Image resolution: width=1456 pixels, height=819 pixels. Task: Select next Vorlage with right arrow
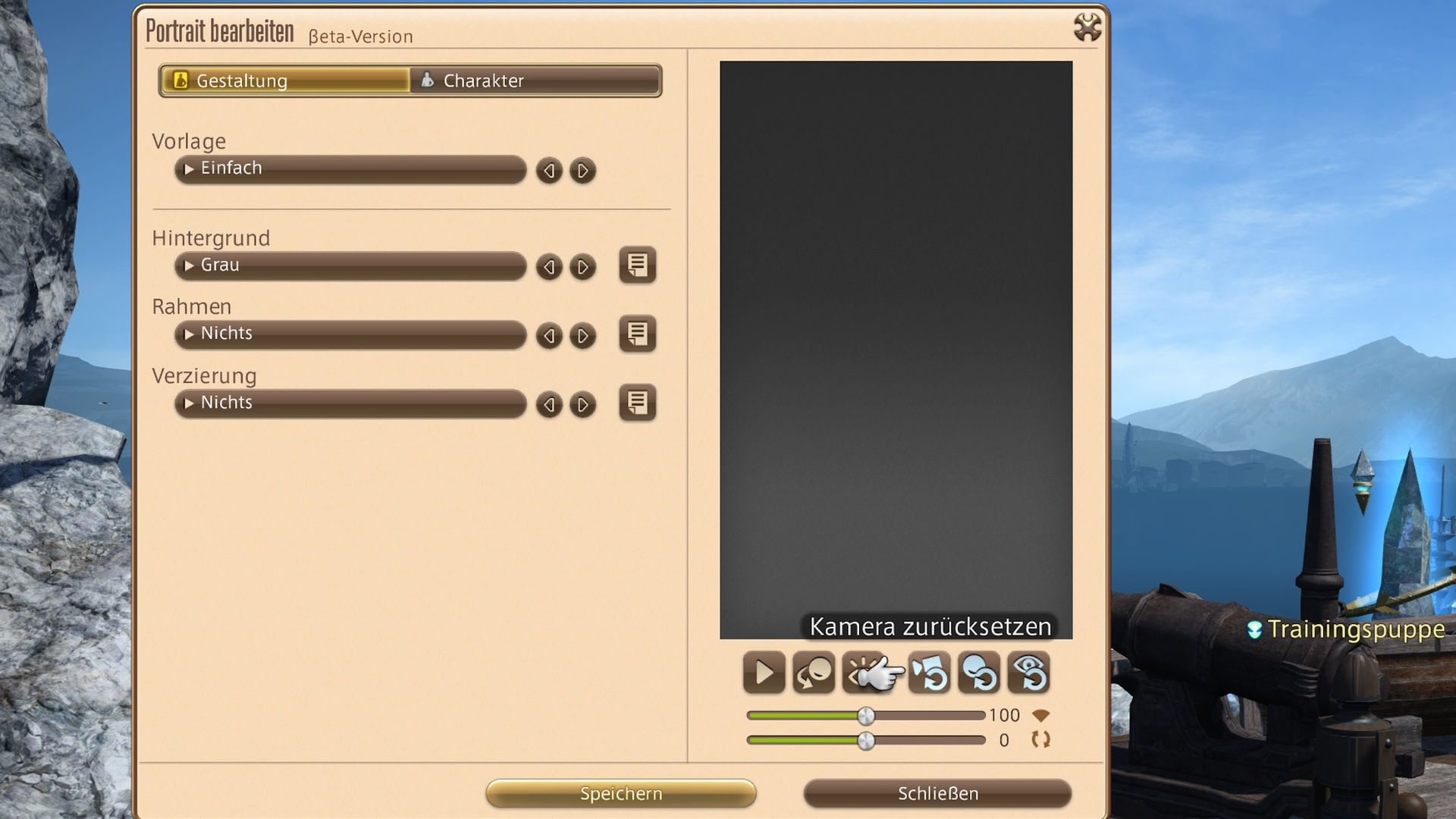582,171
